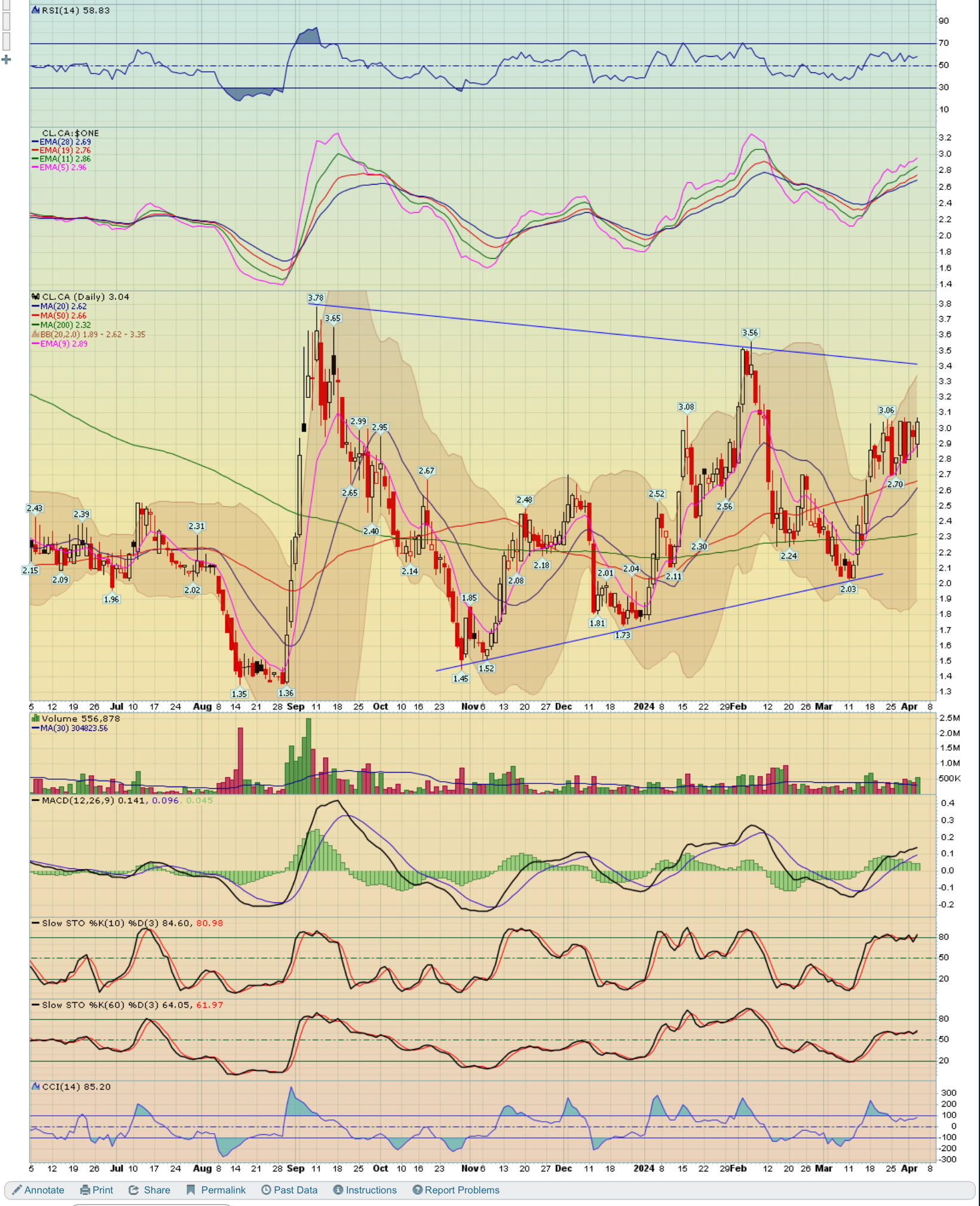Viewport: 980px width, 1206px height.
Task: Click the CCI(14) indicator icon
Action: coord(36,1086)
